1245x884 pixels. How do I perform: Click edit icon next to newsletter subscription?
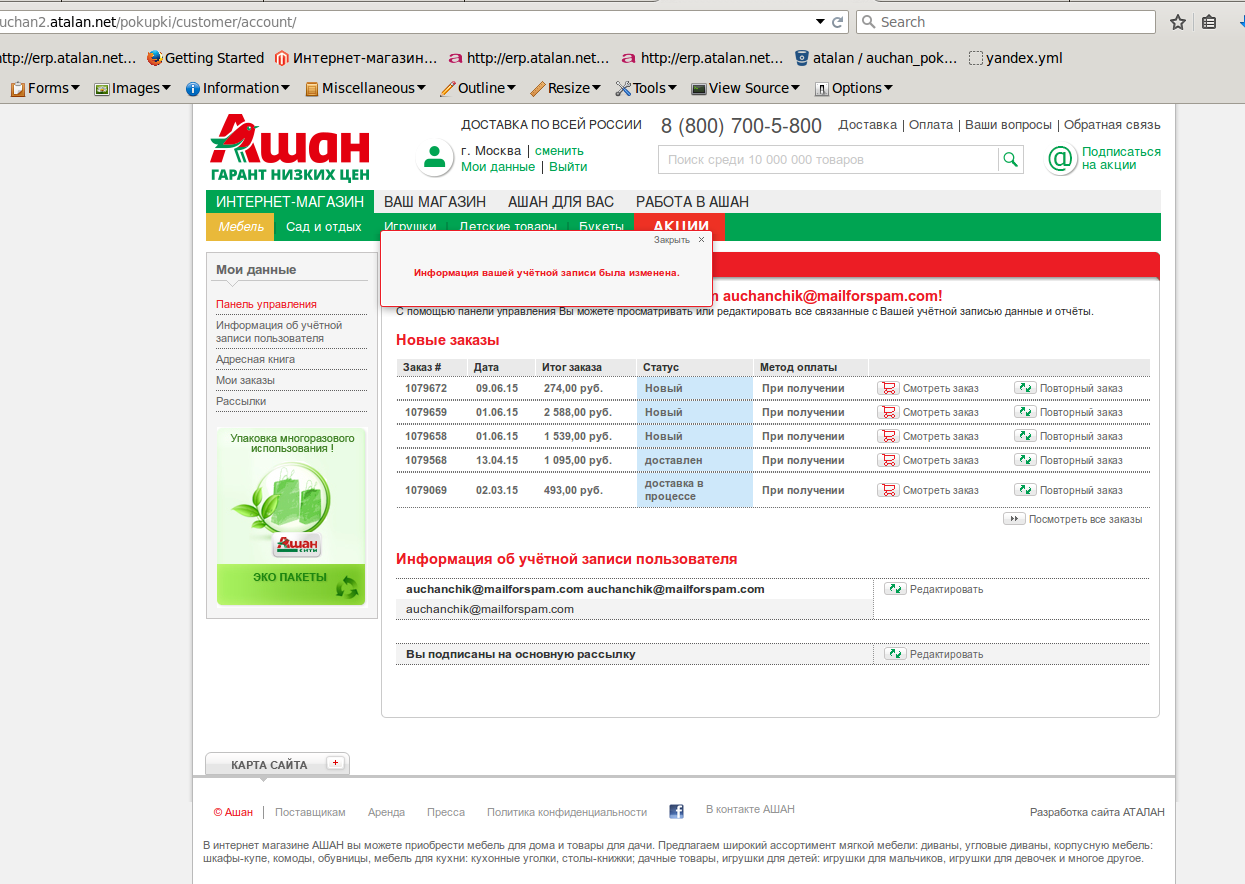point(894,654)
